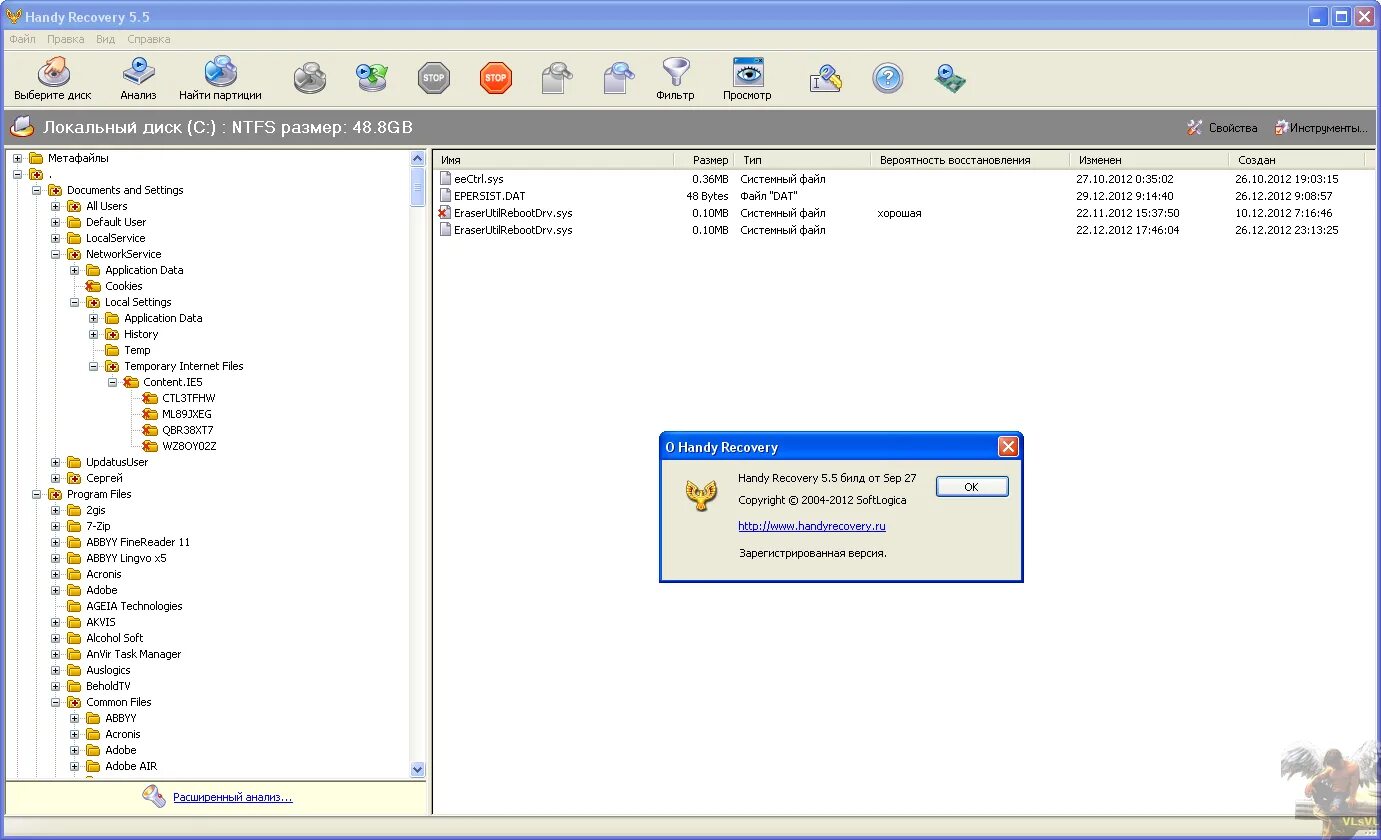This screenshot has width=1381, height=840.
Task: Open the Вид menu
Action: (x=106, y=39)
